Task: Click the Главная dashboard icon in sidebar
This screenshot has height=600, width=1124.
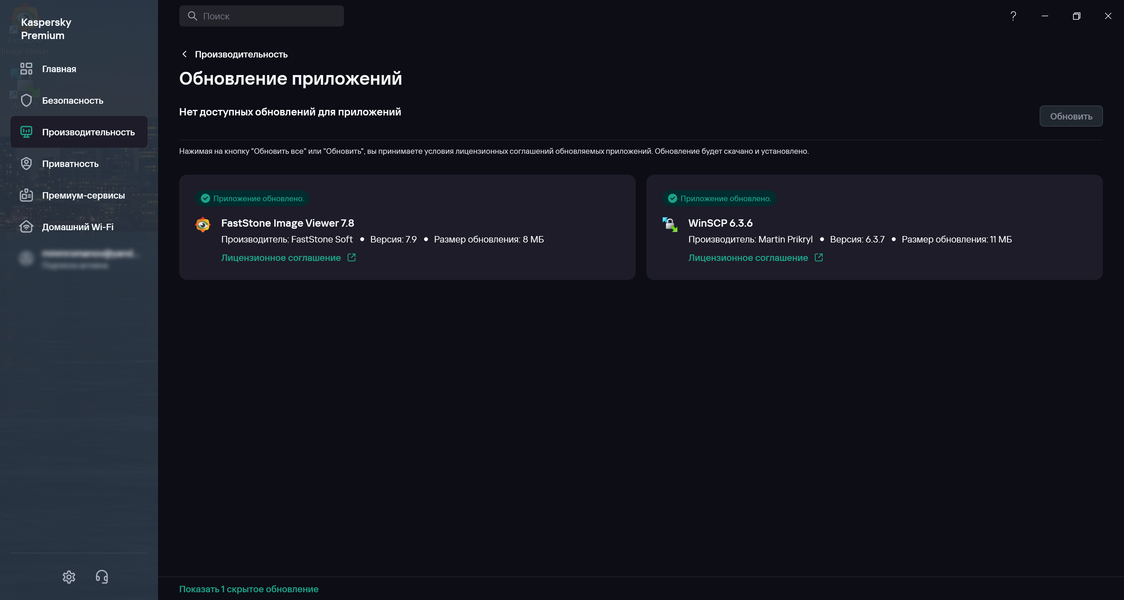Action: [27, 69]
